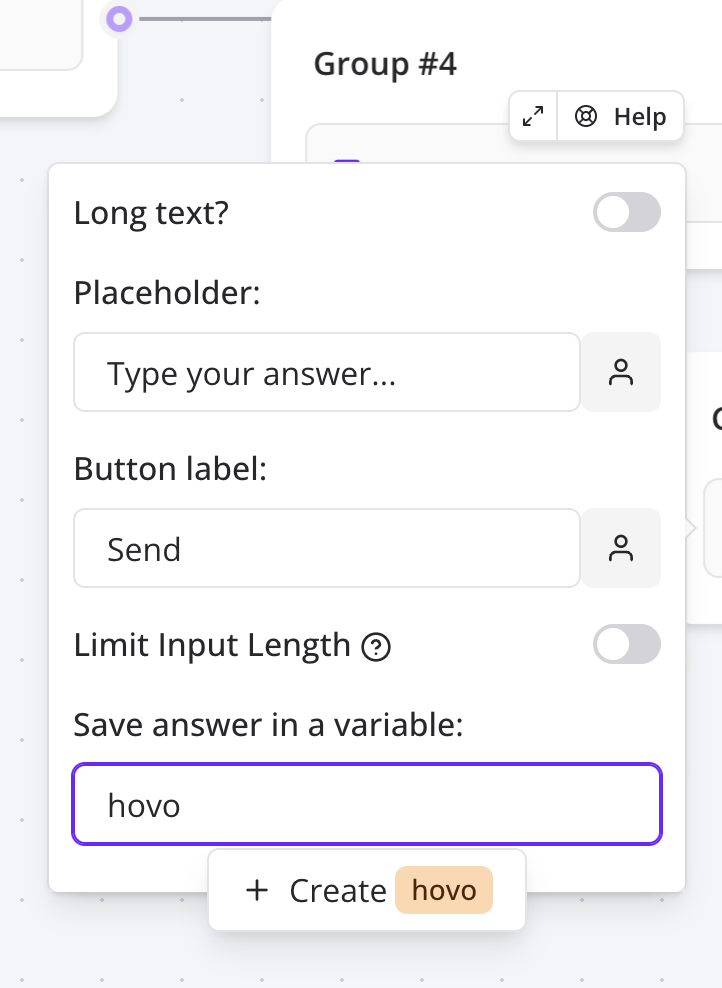Insert a variable into the Button label field
722x988 pixels.
[x=622, y=548]
